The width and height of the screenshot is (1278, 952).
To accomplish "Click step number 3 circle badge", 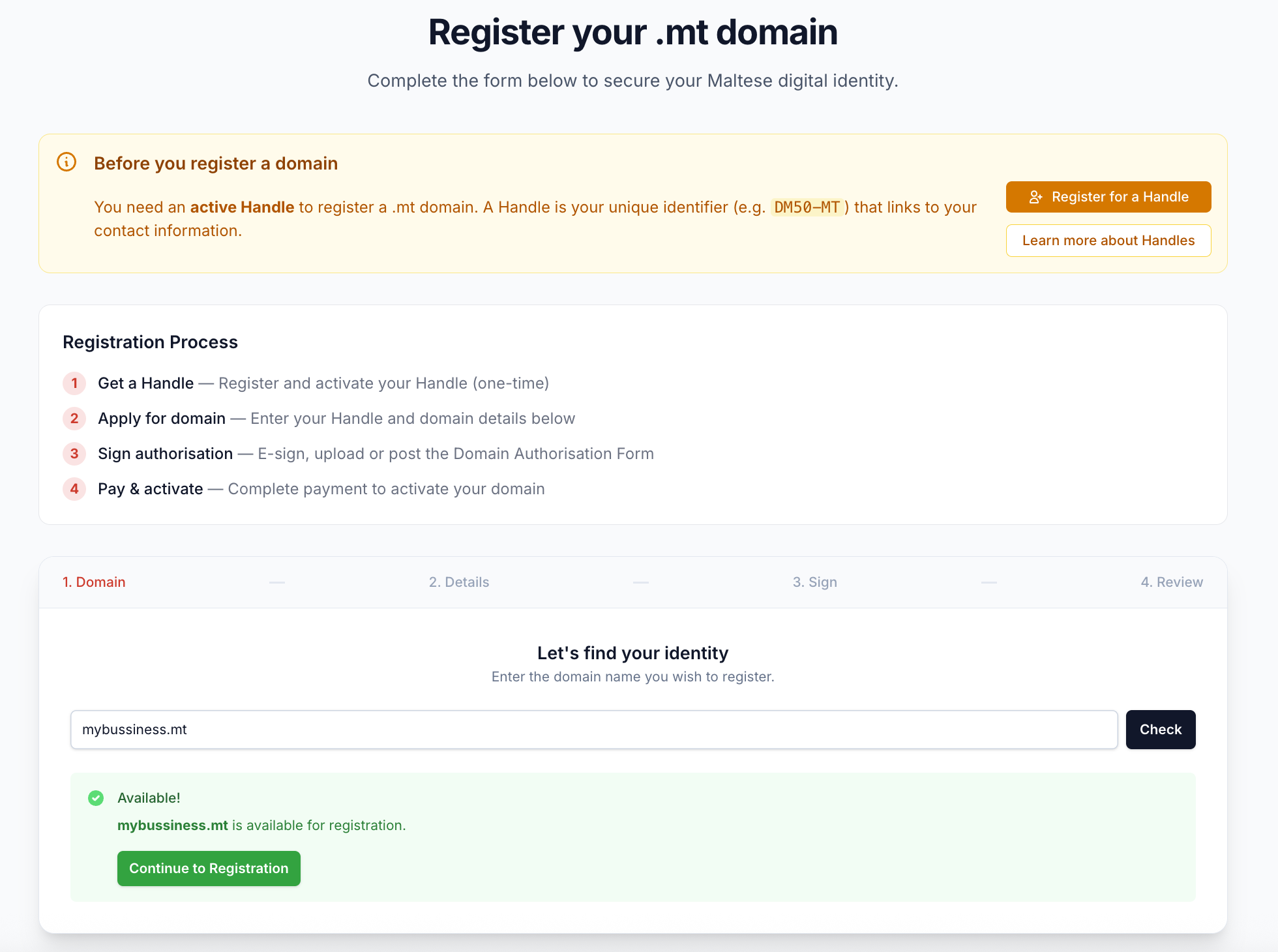I will [x=74, y=454].
